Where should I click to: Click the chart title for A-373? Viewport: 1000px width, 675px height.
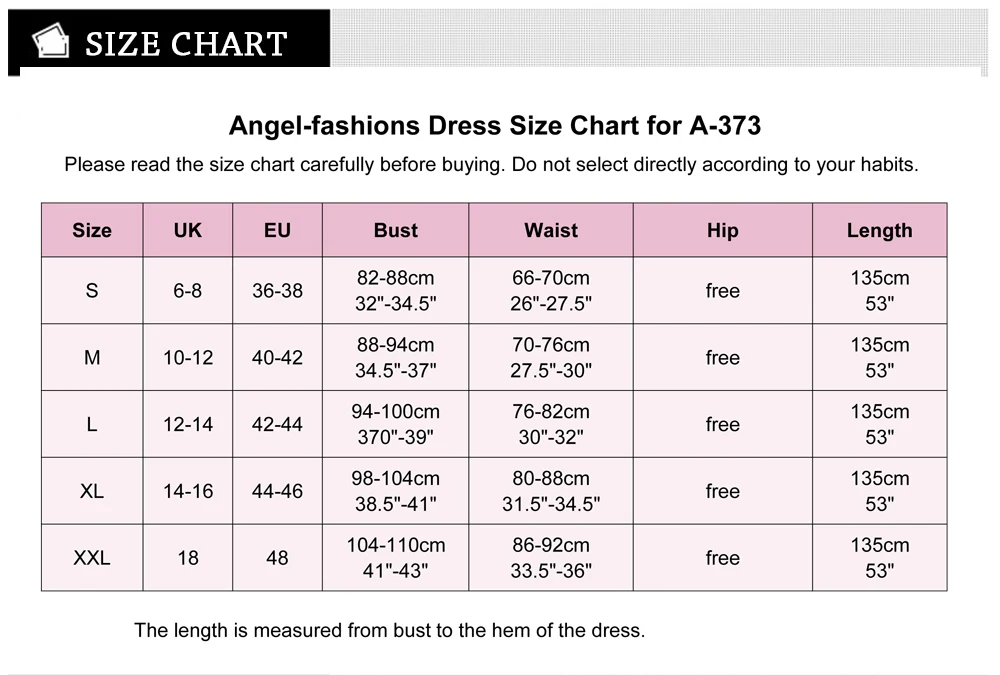(x=495, y=126)
